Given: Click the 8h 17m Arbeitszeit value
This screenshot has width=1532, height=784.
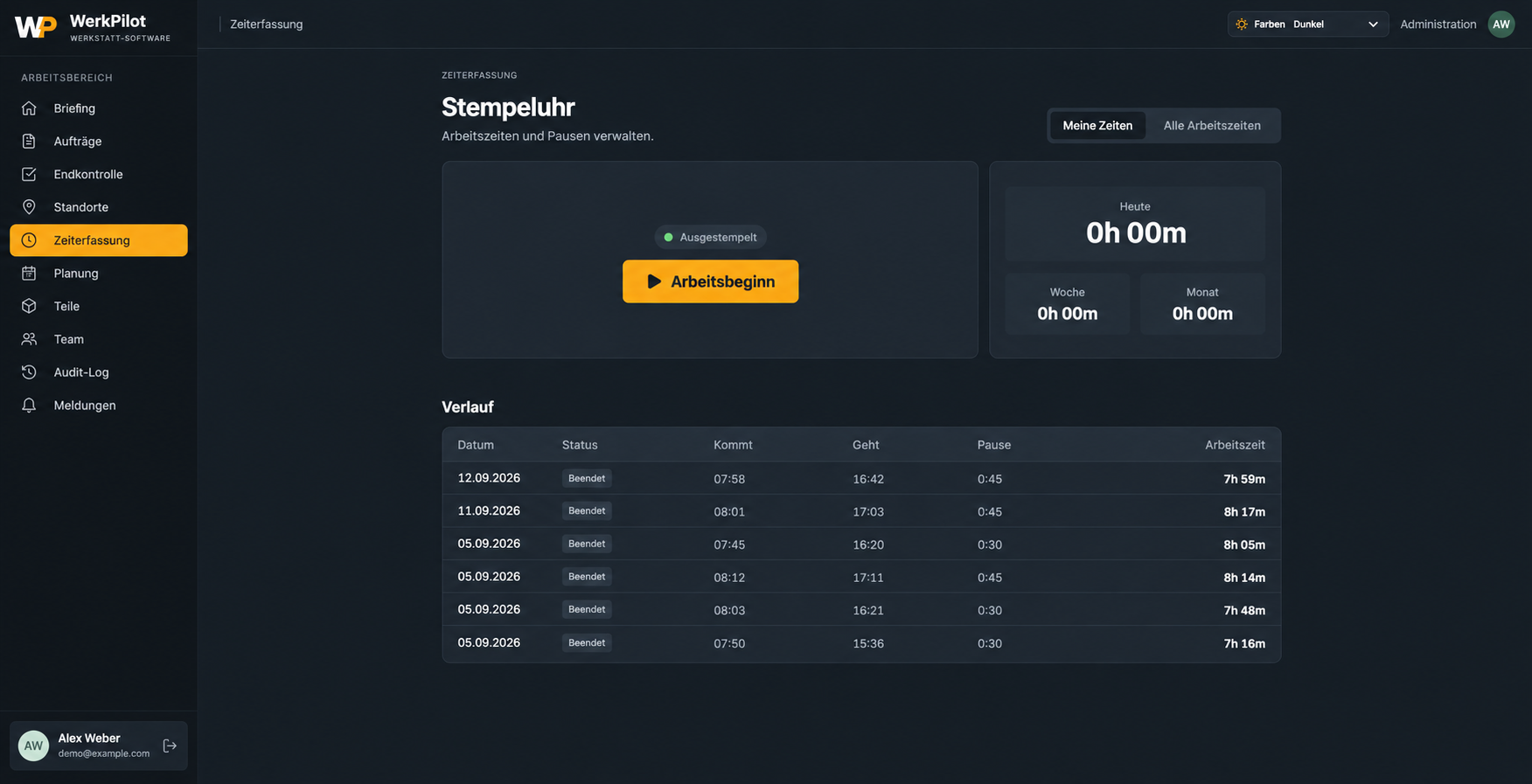Looking at the screenshot, I should coord(1244,511).
